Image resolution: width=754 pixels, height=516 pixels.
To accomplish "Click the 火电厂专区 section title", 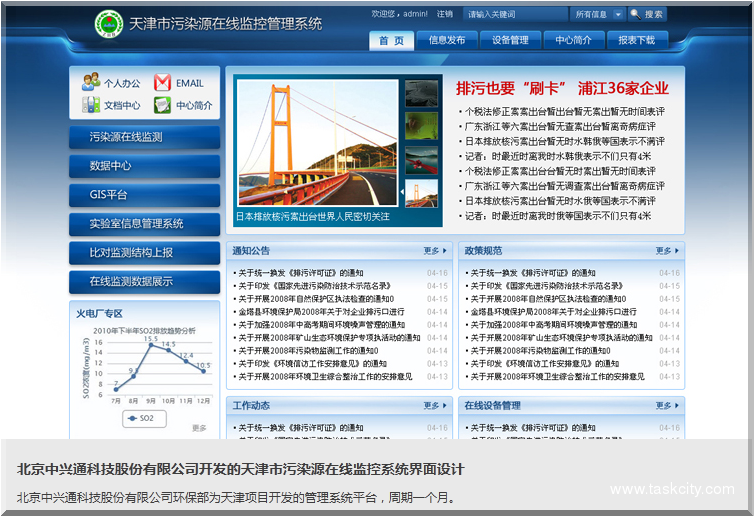I will pos(99,314).
